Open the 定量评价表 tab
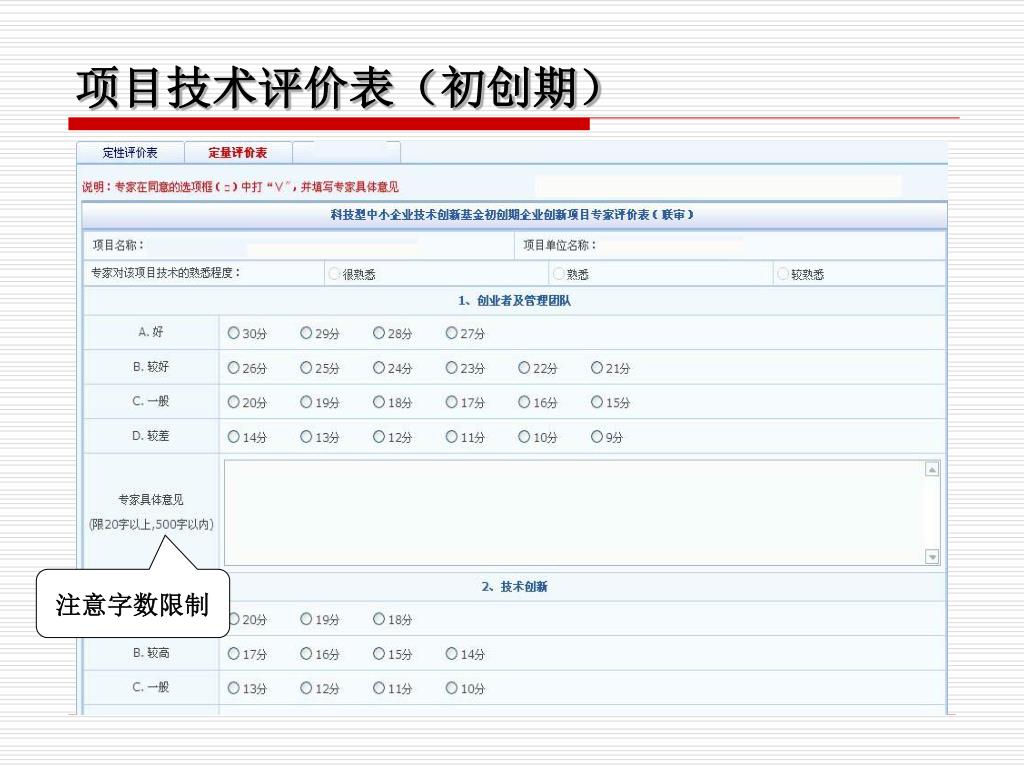 pos(238,153)
